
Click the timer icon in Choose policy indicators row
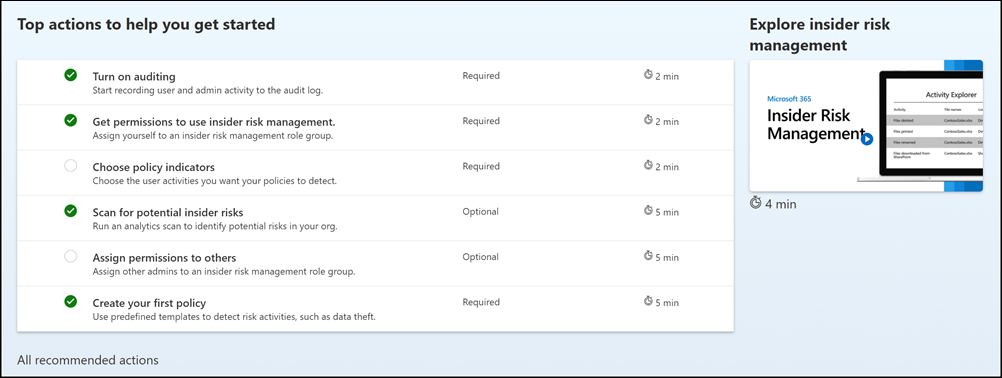(x=648, y=166)
